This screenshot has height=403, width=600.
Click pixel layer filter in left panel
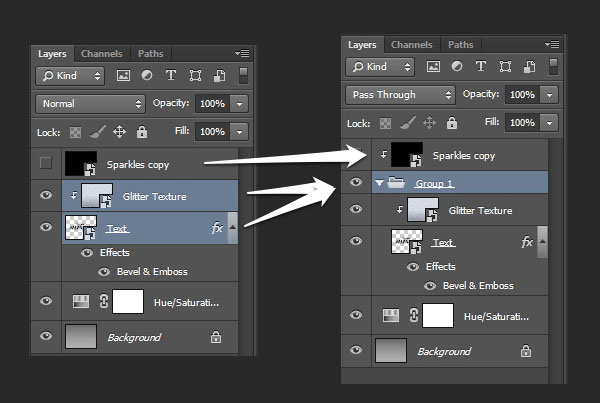(x=123, y=75)
